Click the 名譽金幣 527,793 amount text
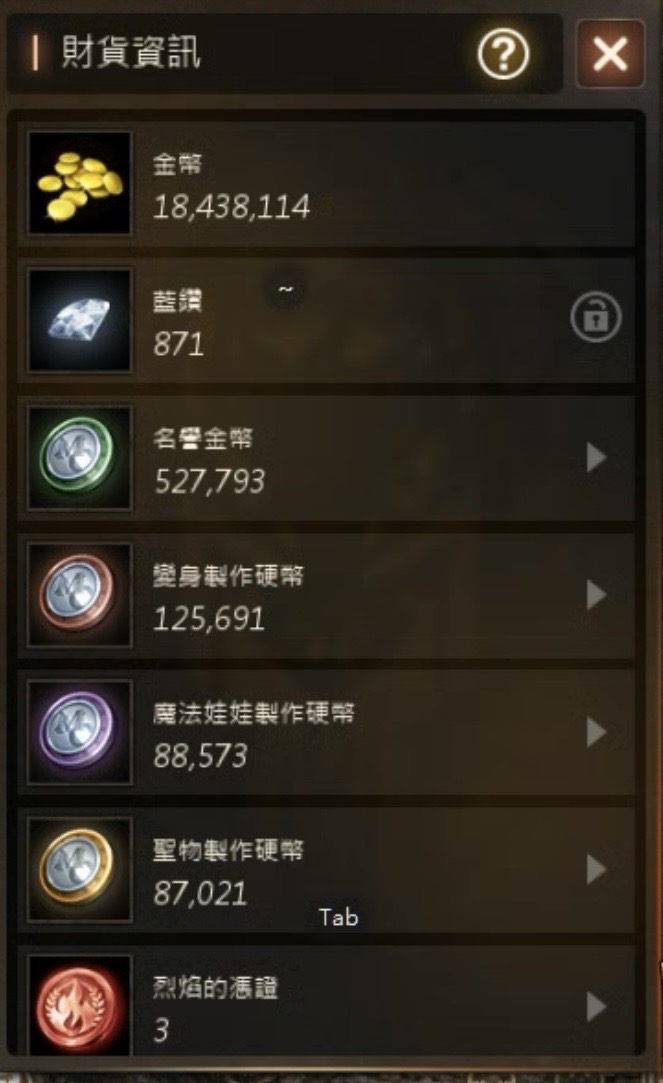The width and height of the screenshot is (663, 1083). click(x=209, y=481)
